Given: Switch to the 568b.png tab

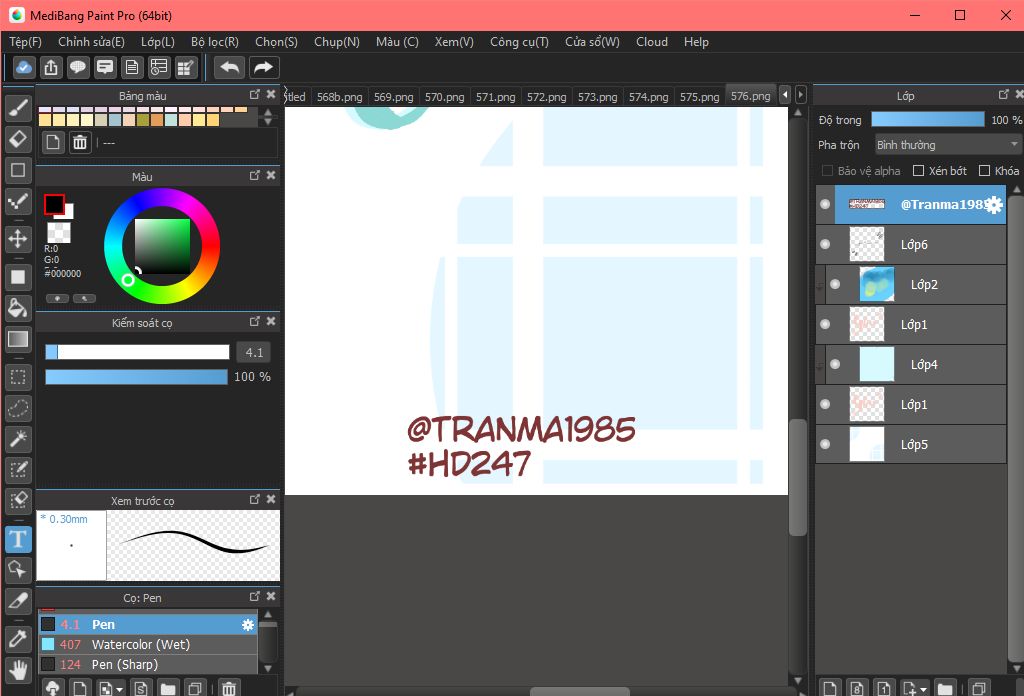Looking at the screenshot, I should [x=340, y=97].
